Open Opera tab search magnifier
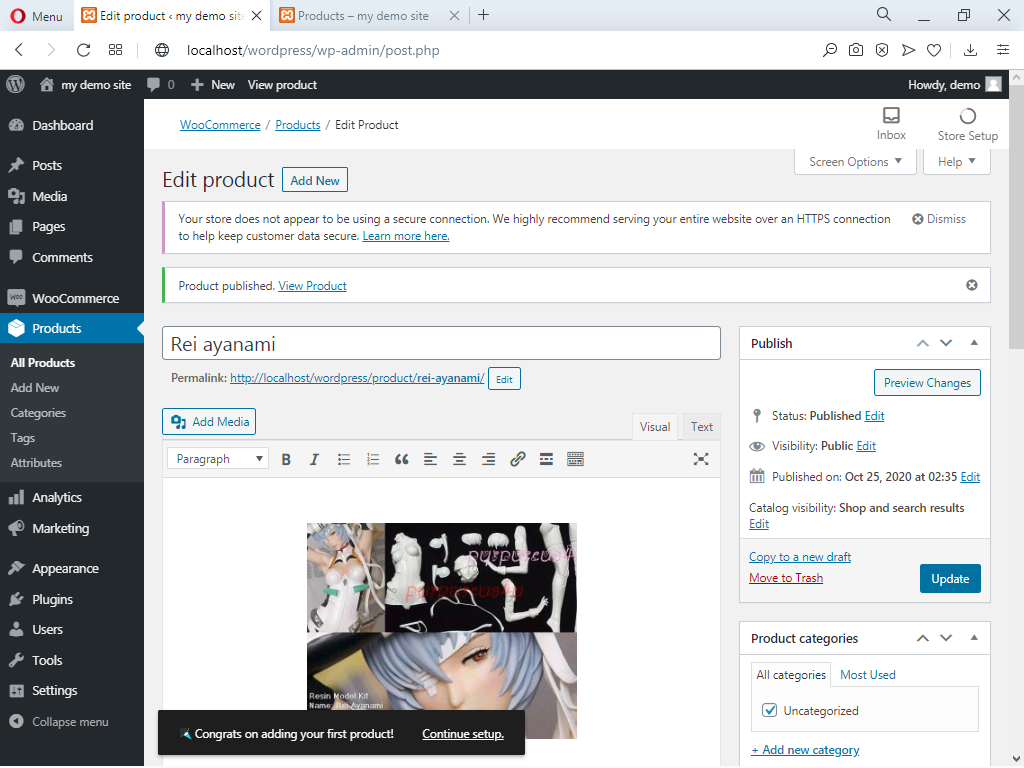 884,14
